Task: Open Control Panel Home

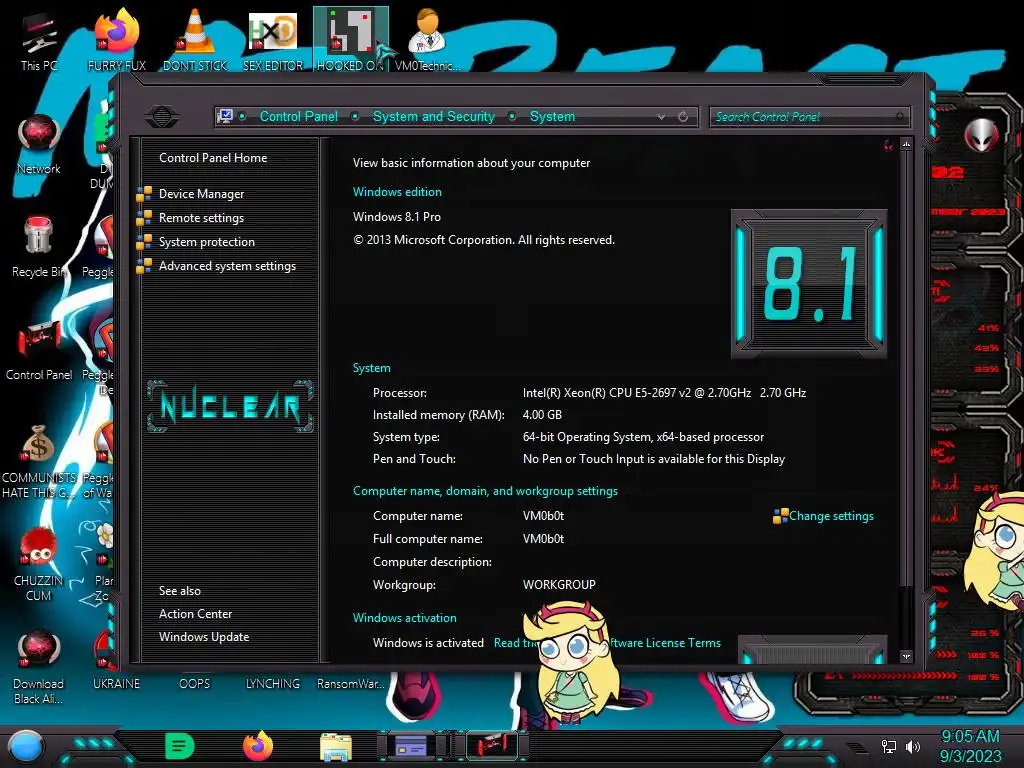Action: (213, 157)
